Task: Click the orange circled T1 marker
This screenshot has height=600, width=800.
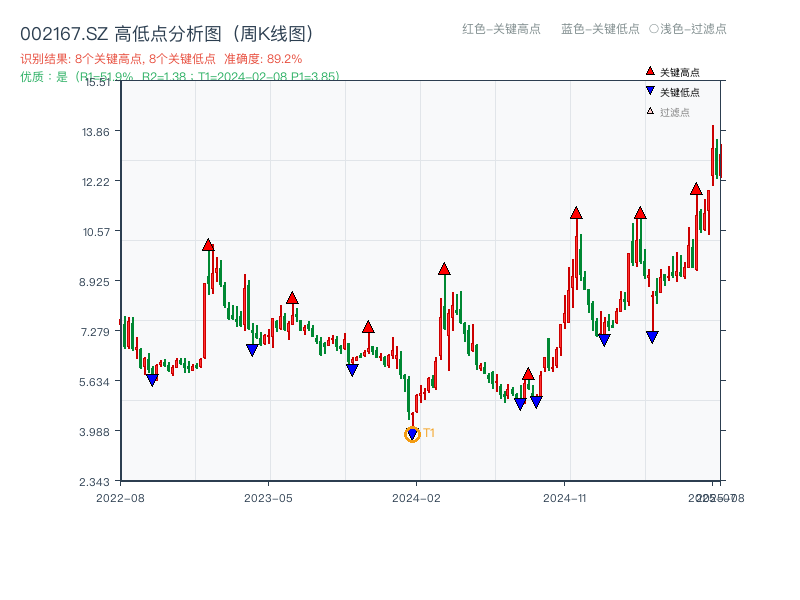Action: coord(411,433)
